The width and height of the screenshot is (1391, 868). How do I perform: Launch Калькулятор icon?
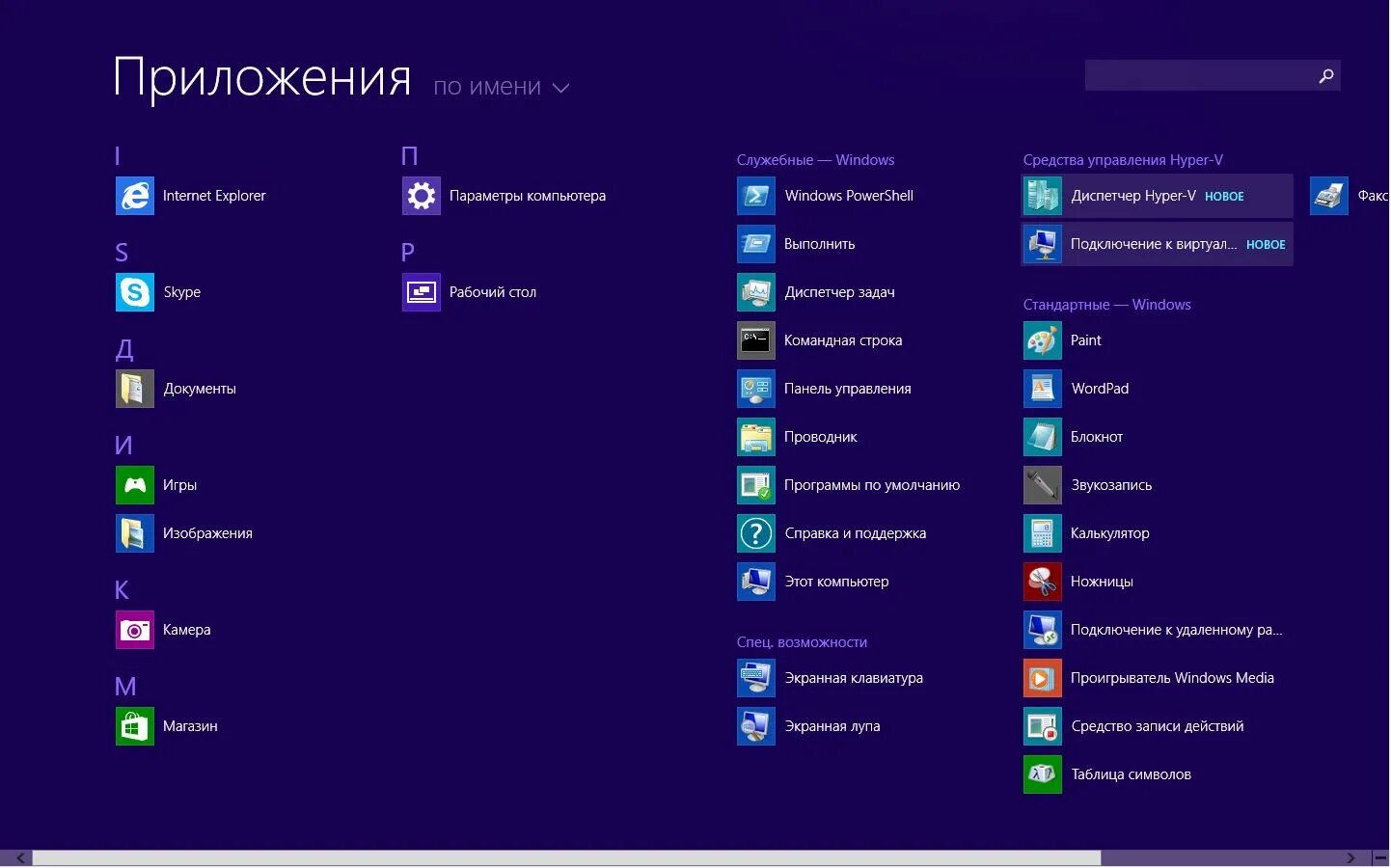click(1043, 533)
